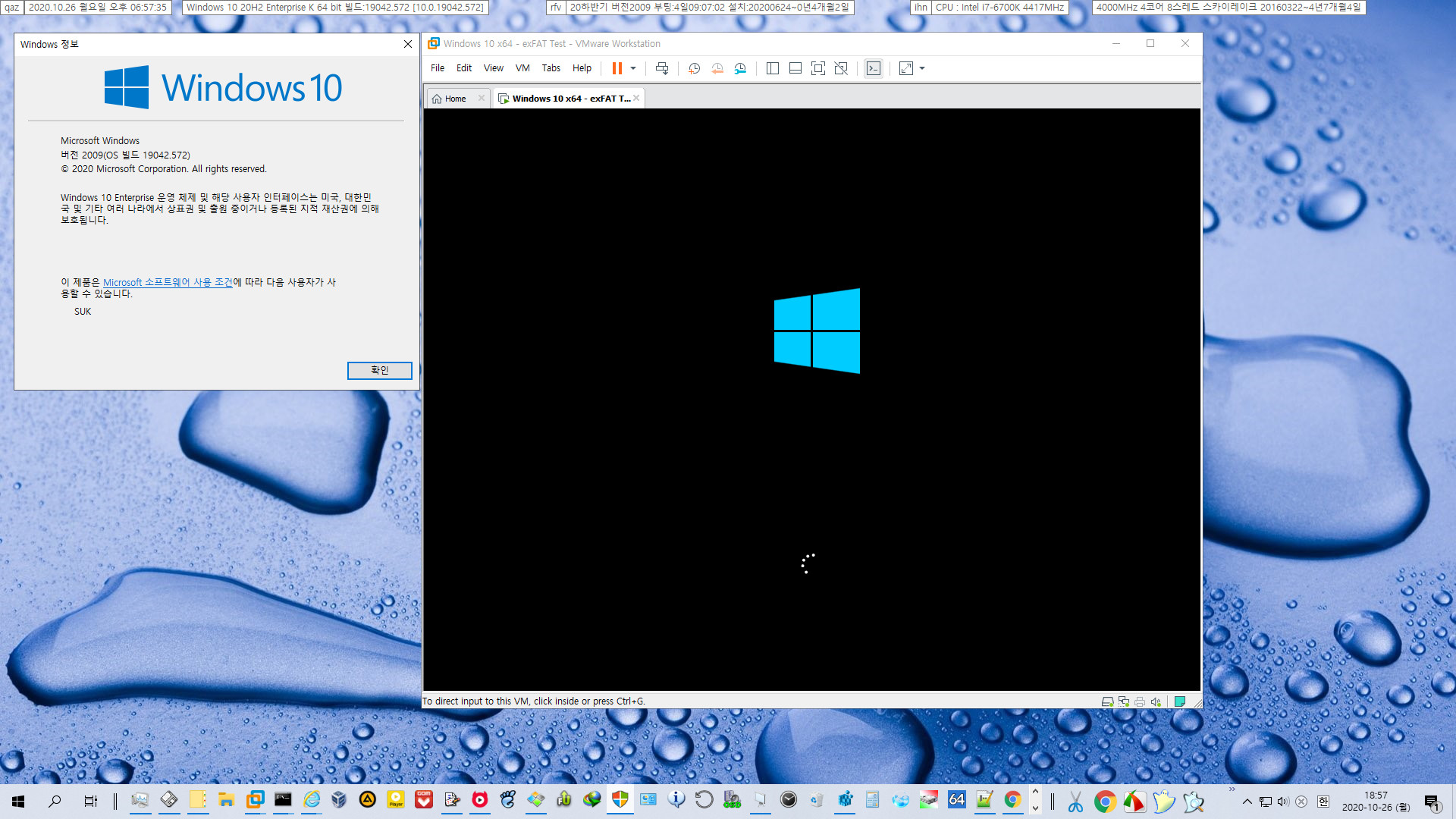This screenshot has height=819, width=1456.
Task: Toggle the Korean IME 한 indicator
Action: coord(1323,802)
